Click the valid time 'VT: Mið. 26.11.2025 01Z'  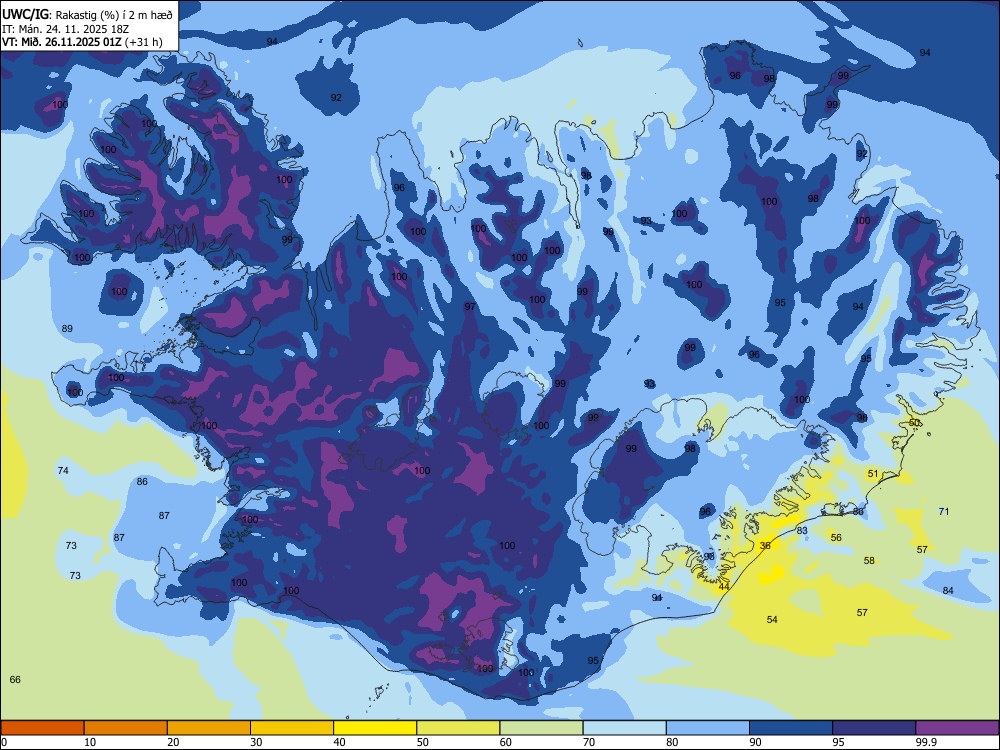(62, 42)
